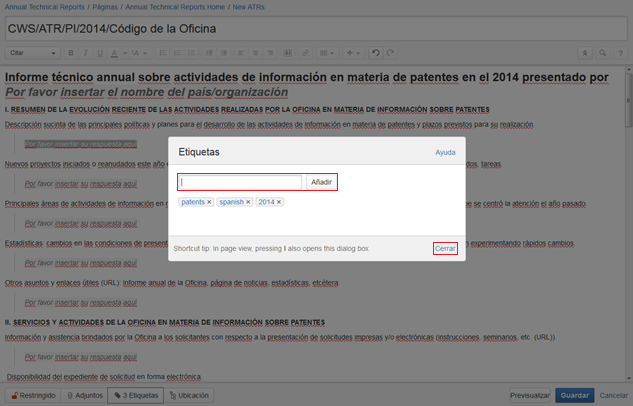
Task: Click the Redo arrow icon
Action: 390,52
